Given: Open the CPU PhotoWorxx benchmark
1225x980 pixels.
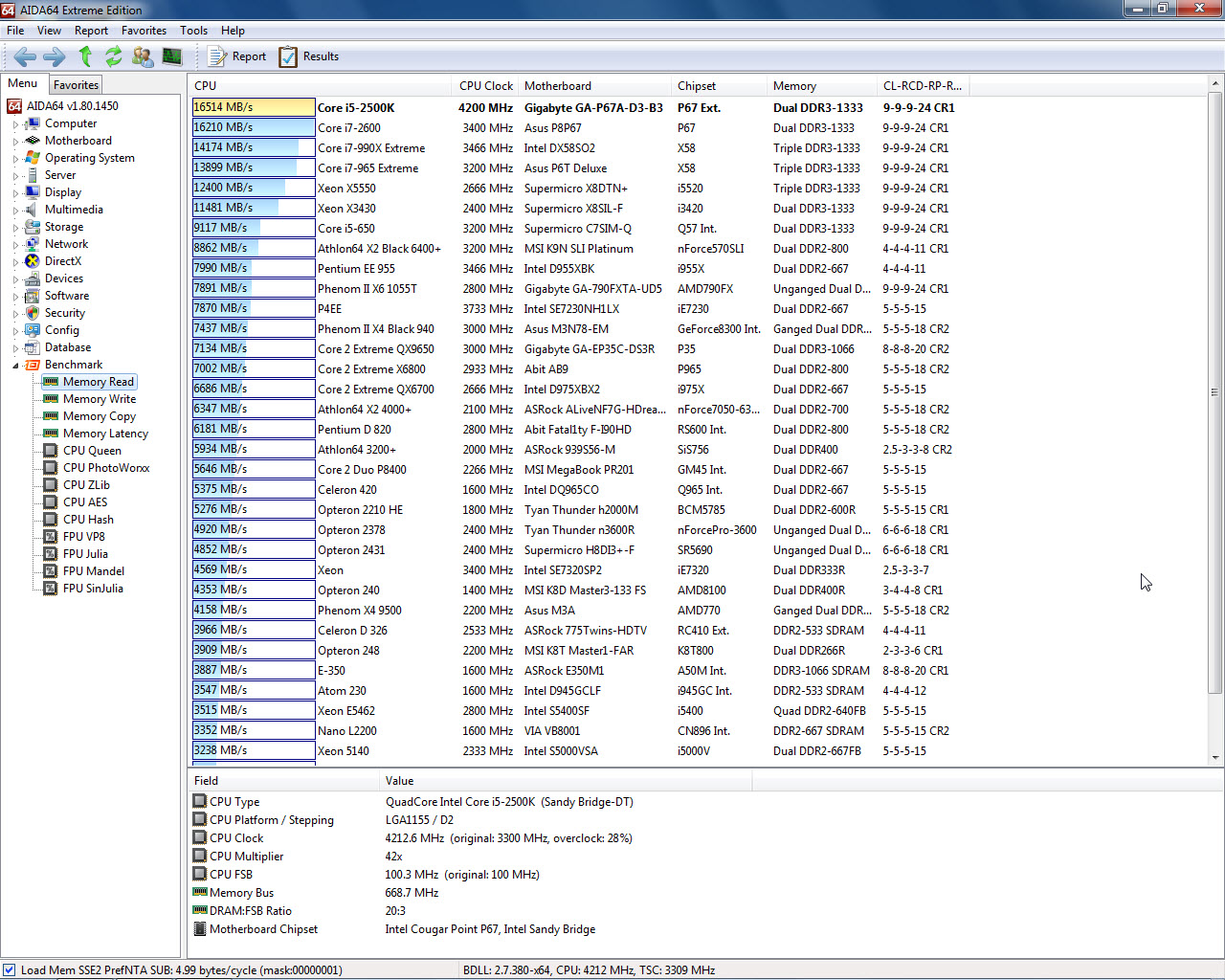Looking at the screenshot, I should point(106,468).
